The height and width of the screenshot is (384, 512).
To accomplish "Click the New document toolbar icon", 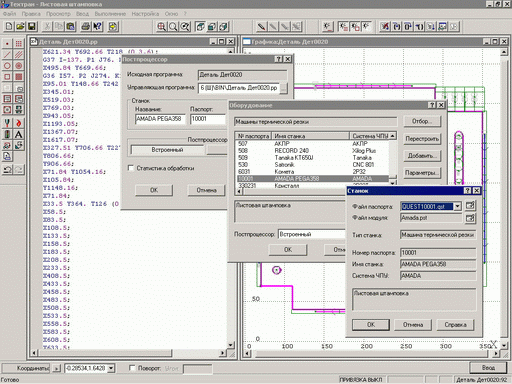I will [x=9, y=26].
